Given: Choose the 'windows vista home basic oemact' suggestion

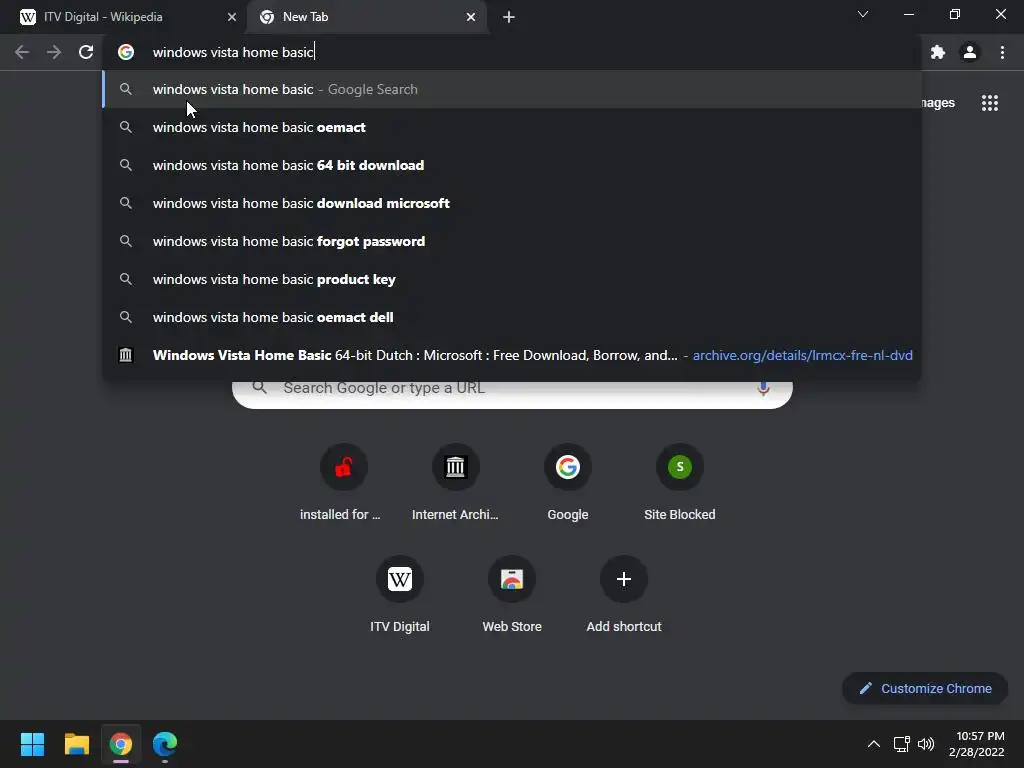Looking at the screenshot, I should click(512, 127).
